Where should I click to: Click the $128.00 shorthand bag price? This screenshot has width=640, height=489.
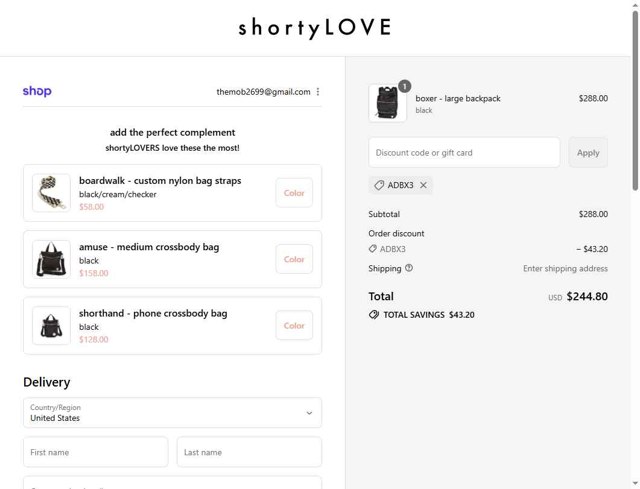[x=93, y=340]
